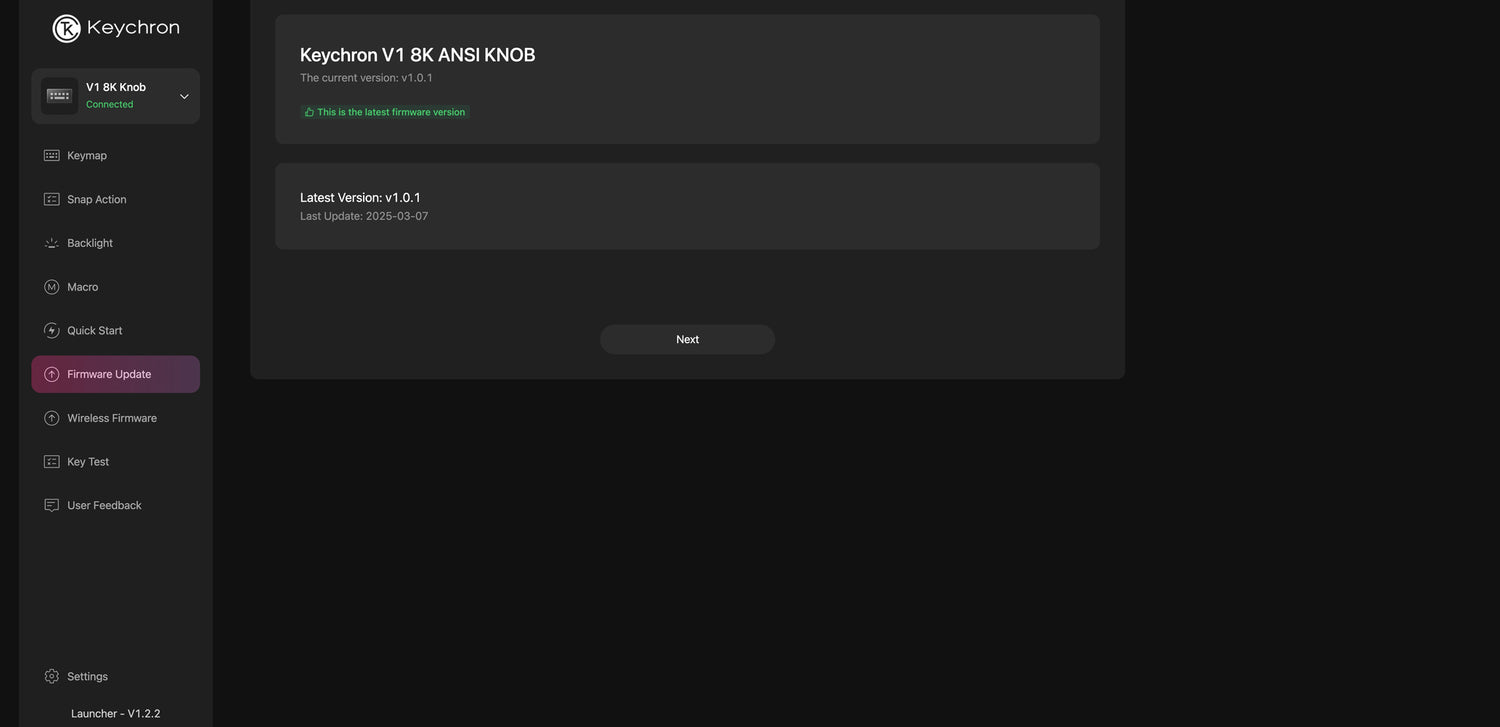Expand the device selector chevron
Screen dimensions: 1500x727
[184, 96]
